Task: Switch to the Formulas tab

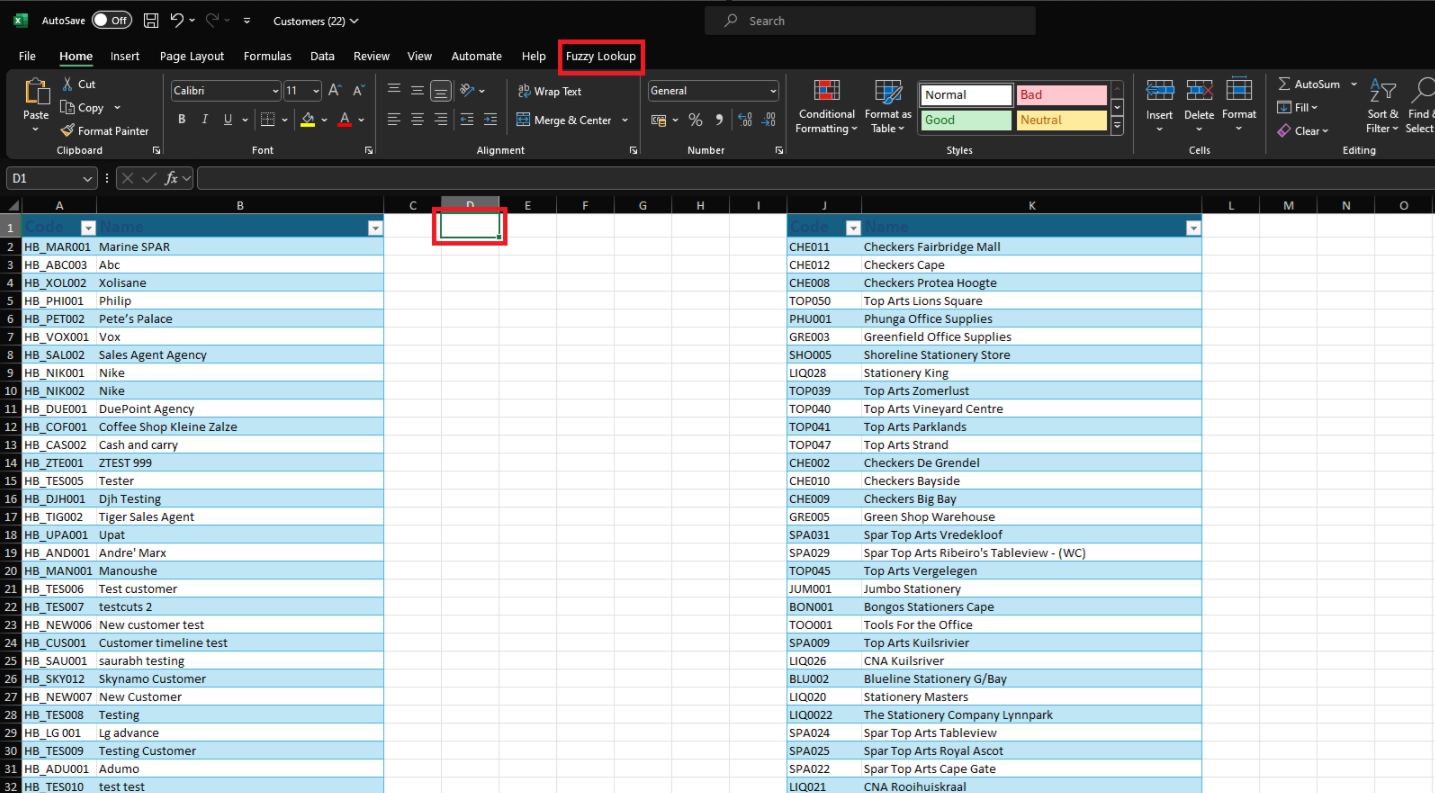Action: coord(267,56)
